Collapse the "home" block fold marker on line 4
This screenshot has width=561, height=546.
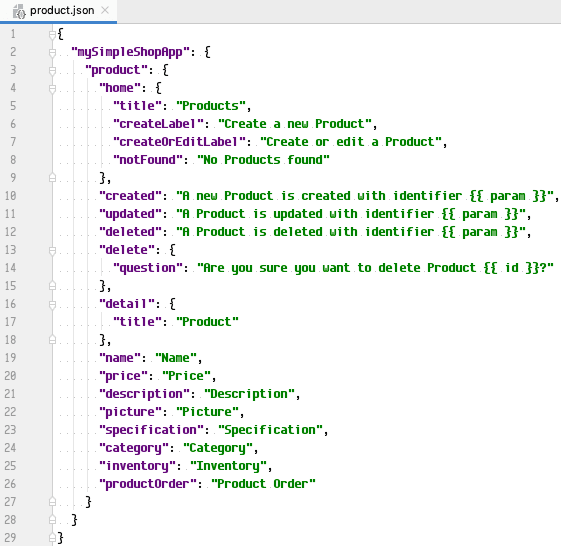(x=52, y=88)
